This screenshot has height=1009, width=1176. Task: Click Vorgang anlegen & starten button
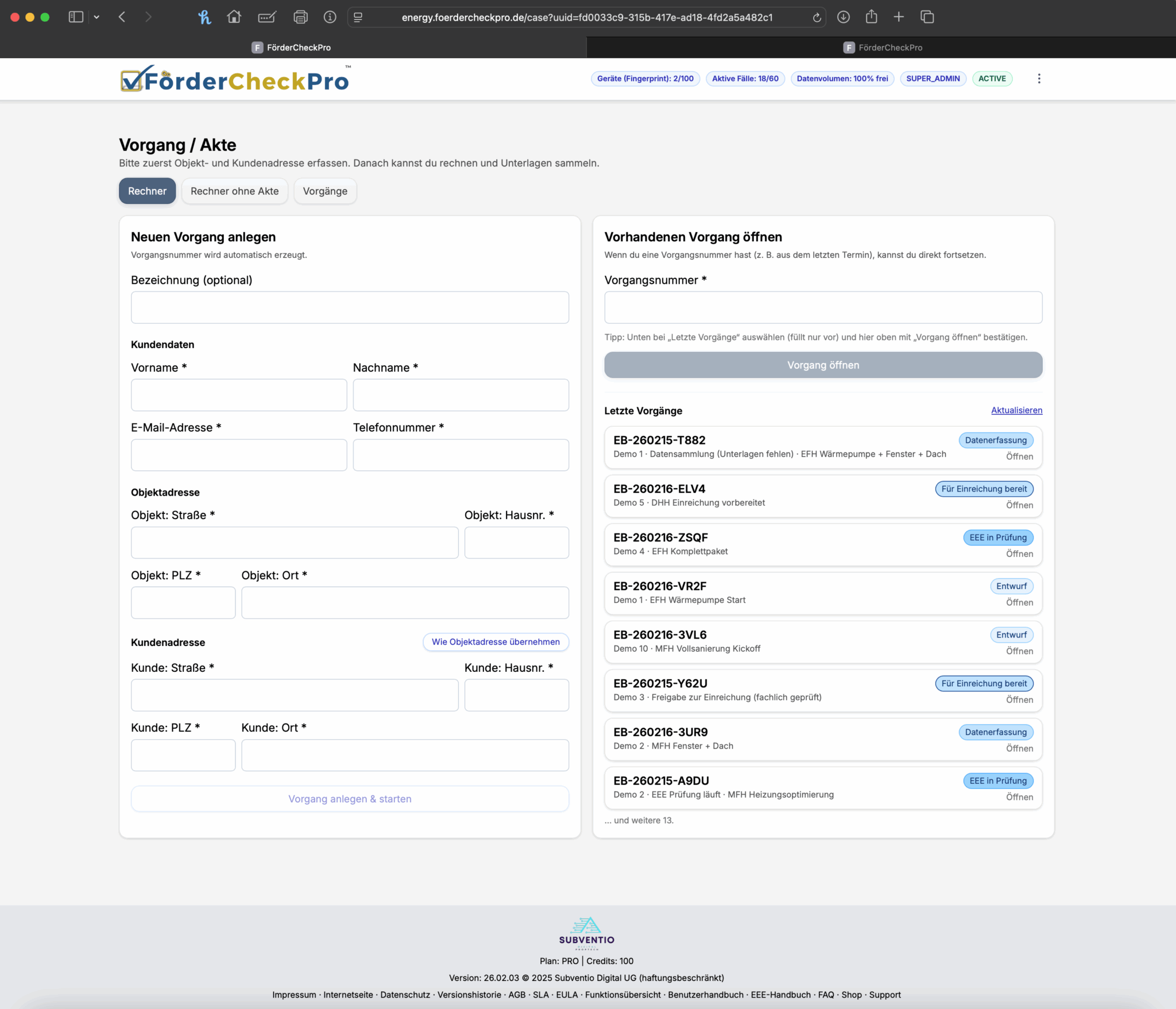click(350, 799)
